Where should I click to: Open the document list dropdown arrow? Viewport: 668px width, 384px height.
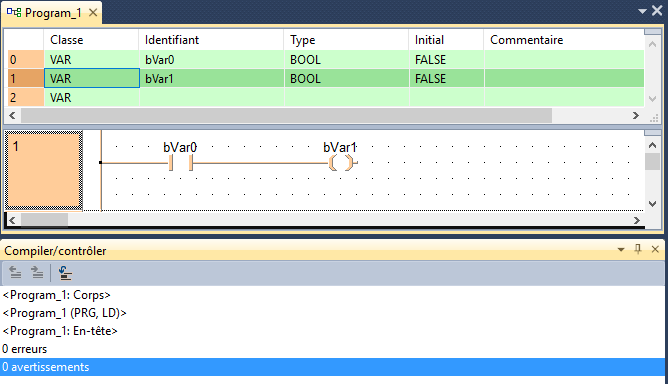click(x=642, y=12)
